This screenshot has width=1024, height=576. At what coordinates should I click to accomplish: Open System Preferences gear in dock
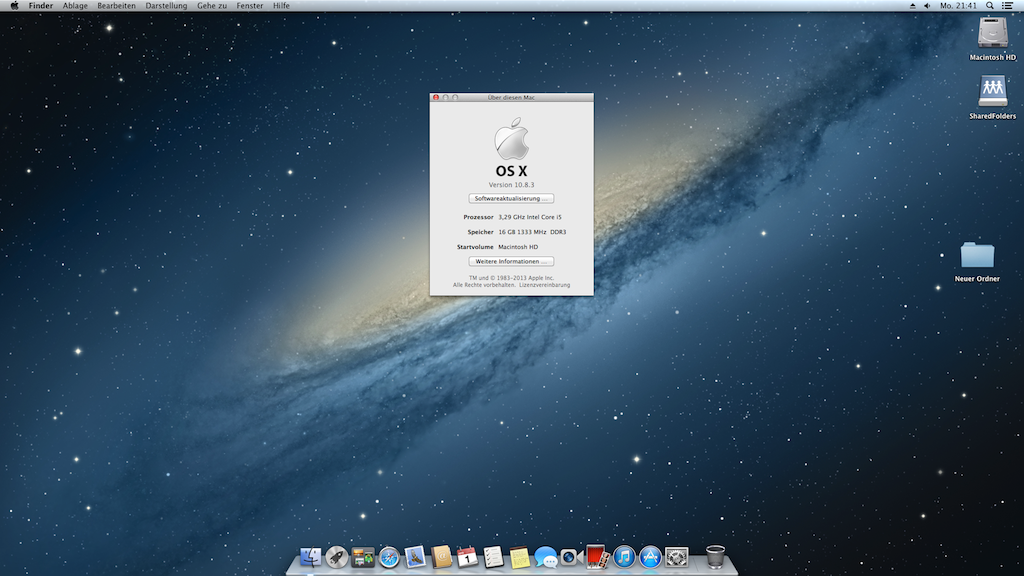(676, 557)
